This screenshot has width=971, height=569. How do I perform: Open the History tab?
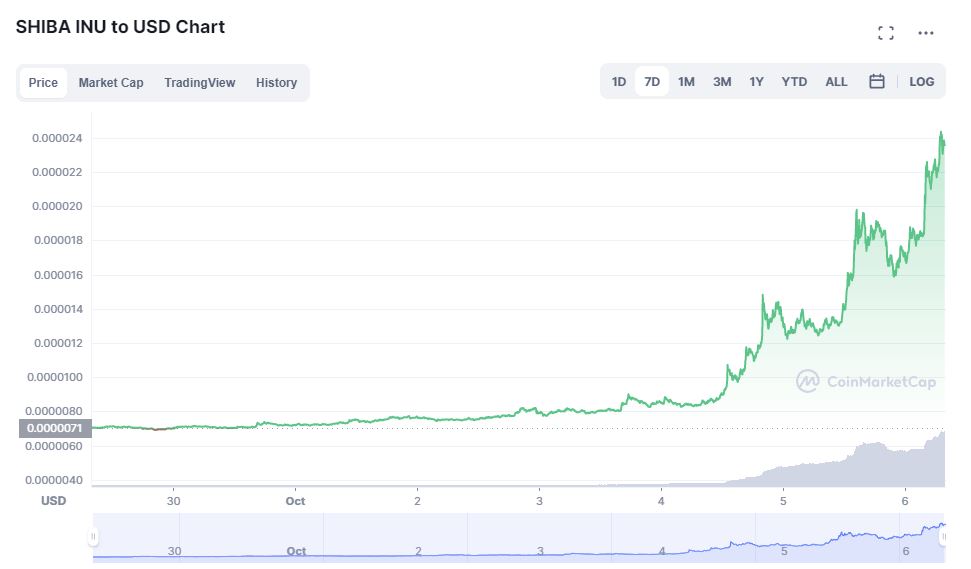click(x=276, y=83)
